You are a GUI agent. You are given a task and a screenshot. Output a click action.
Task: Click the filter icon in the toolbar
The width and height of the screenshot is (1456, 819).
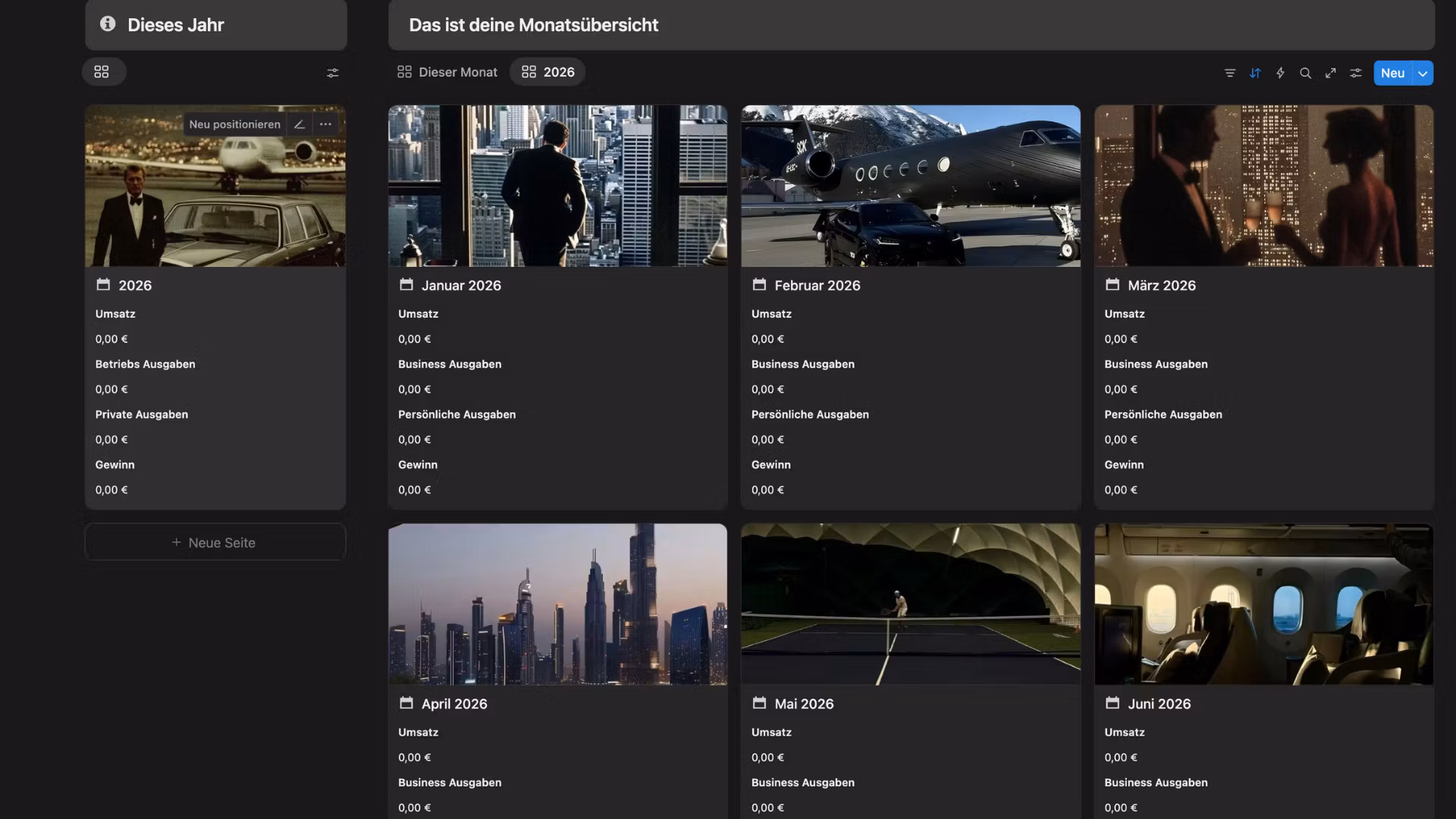pos(1230,73)
